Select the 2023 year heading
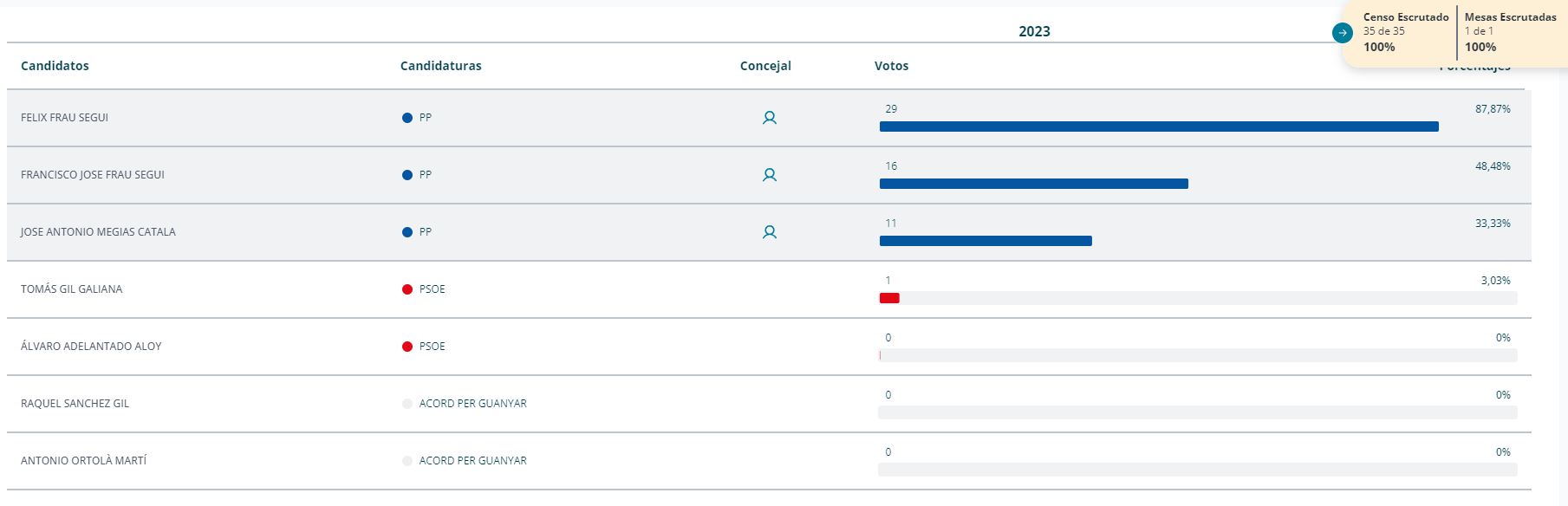 [x=1034, y=31]
